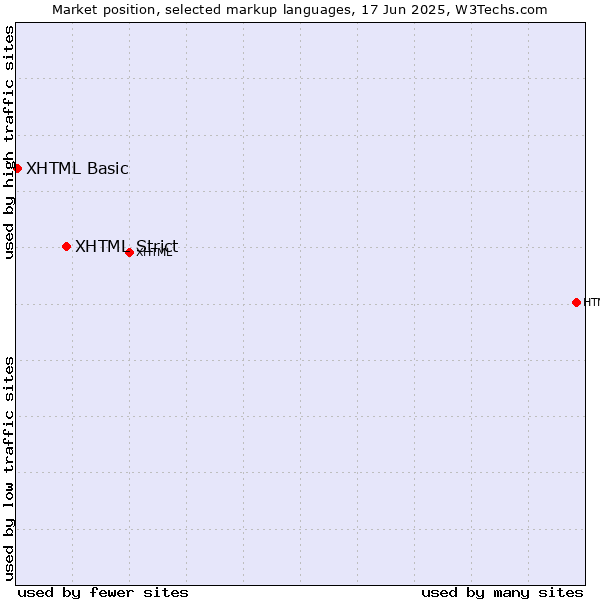Click the XHTML Strict red data point
The height and width of the screenshot is (600, 600).
(66, 246)
